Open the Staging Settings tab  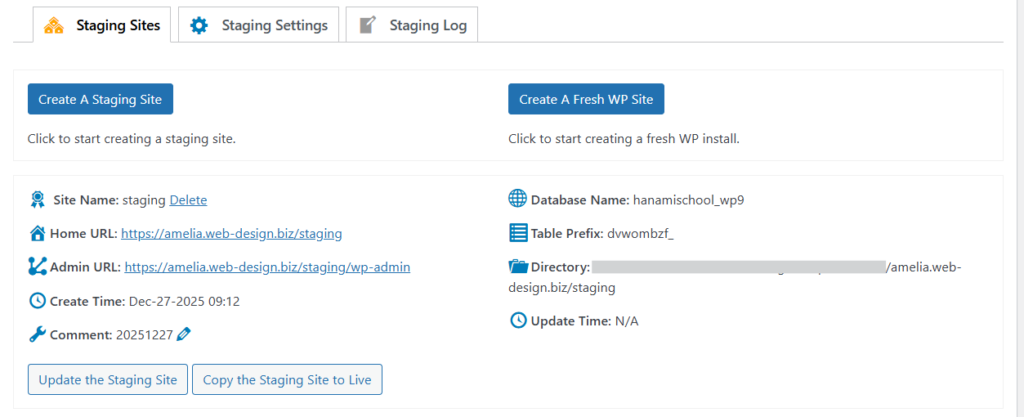(259, 26)
